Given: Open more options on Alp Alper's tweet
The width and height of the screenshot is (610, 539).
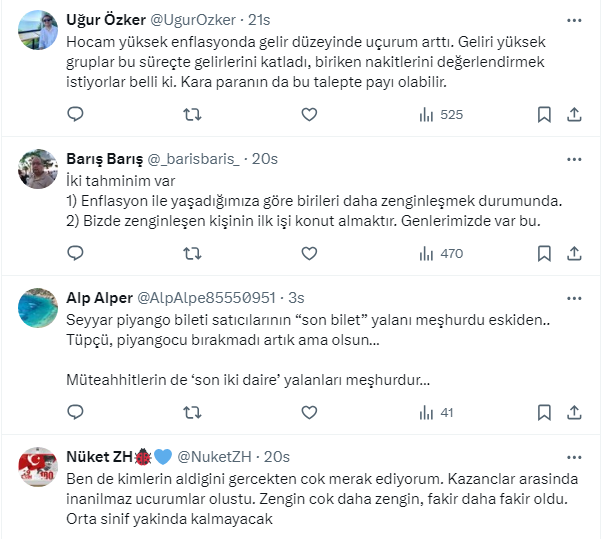Looking at the screenshot, I should point(573,297).
